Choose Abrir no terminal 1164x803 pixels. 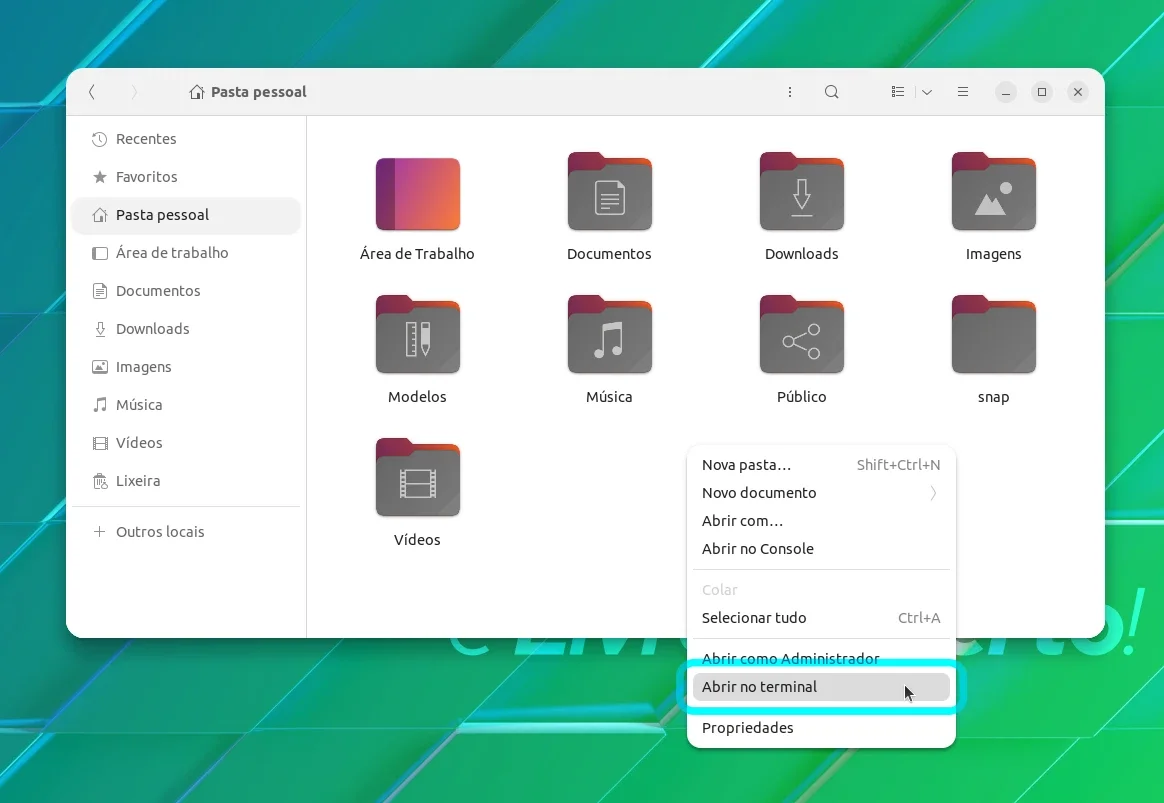pos(821,687)
